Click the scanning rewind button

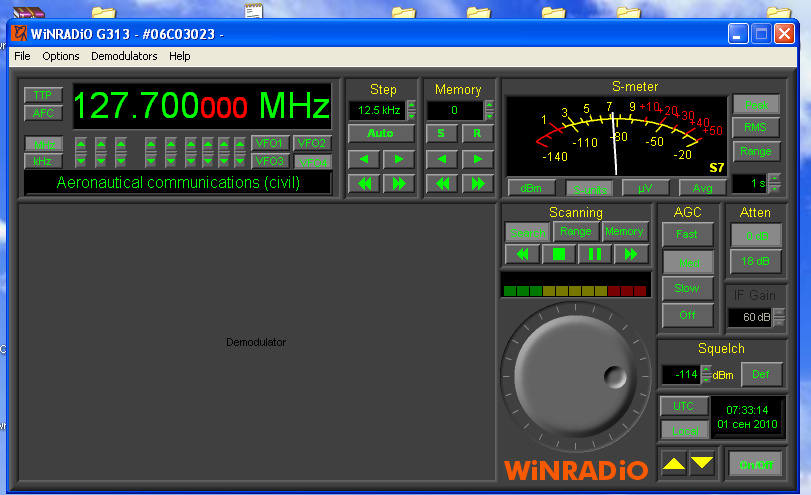tap(522, 254)
